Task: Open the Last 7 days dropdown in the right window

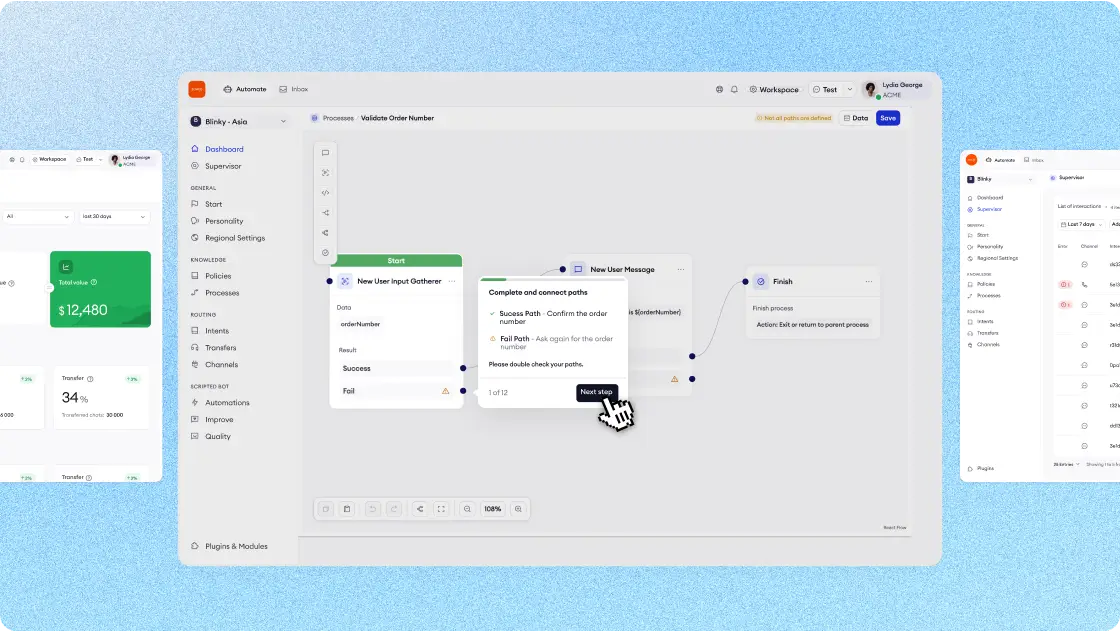Action: click(x=1081, y=224)
